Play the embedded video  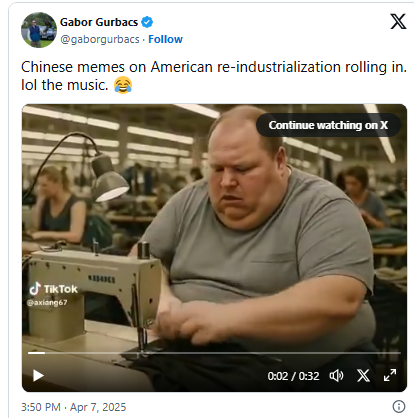[38, 376]
